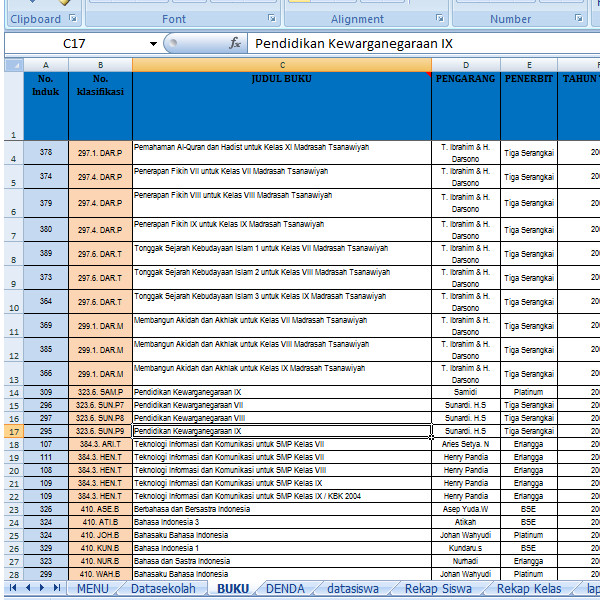
Task: Click the PENGARANG header cell
Action: [x=466, y=106]
